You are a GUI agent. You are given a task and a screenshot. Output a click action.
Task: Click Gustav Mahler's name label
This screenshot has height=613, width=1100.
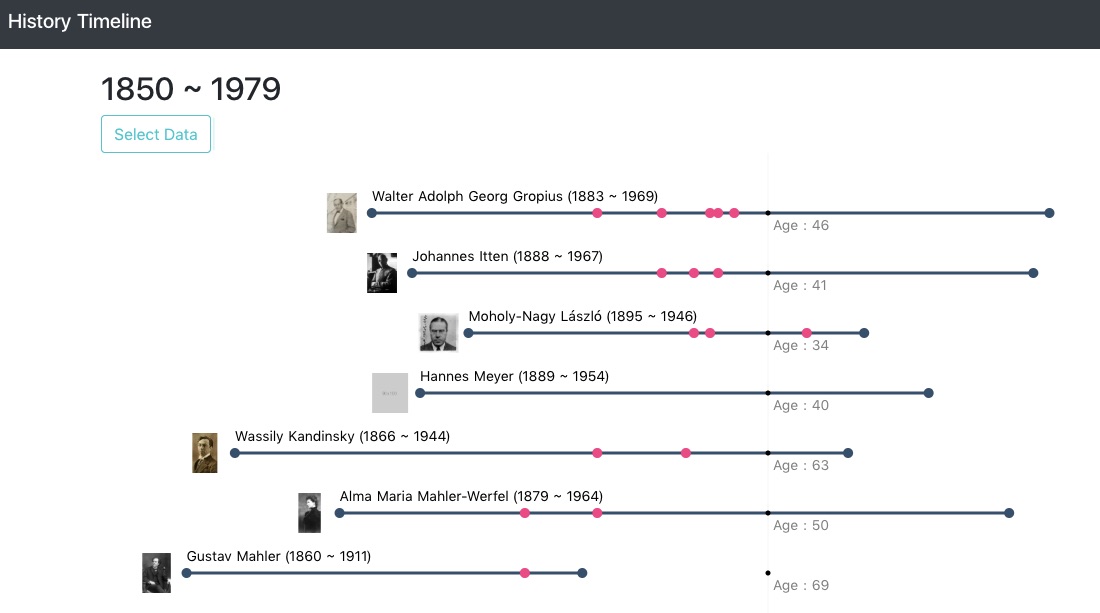tap(279, 556)
